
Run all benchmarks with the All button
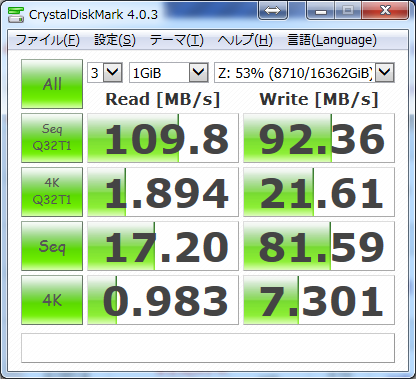52,84
